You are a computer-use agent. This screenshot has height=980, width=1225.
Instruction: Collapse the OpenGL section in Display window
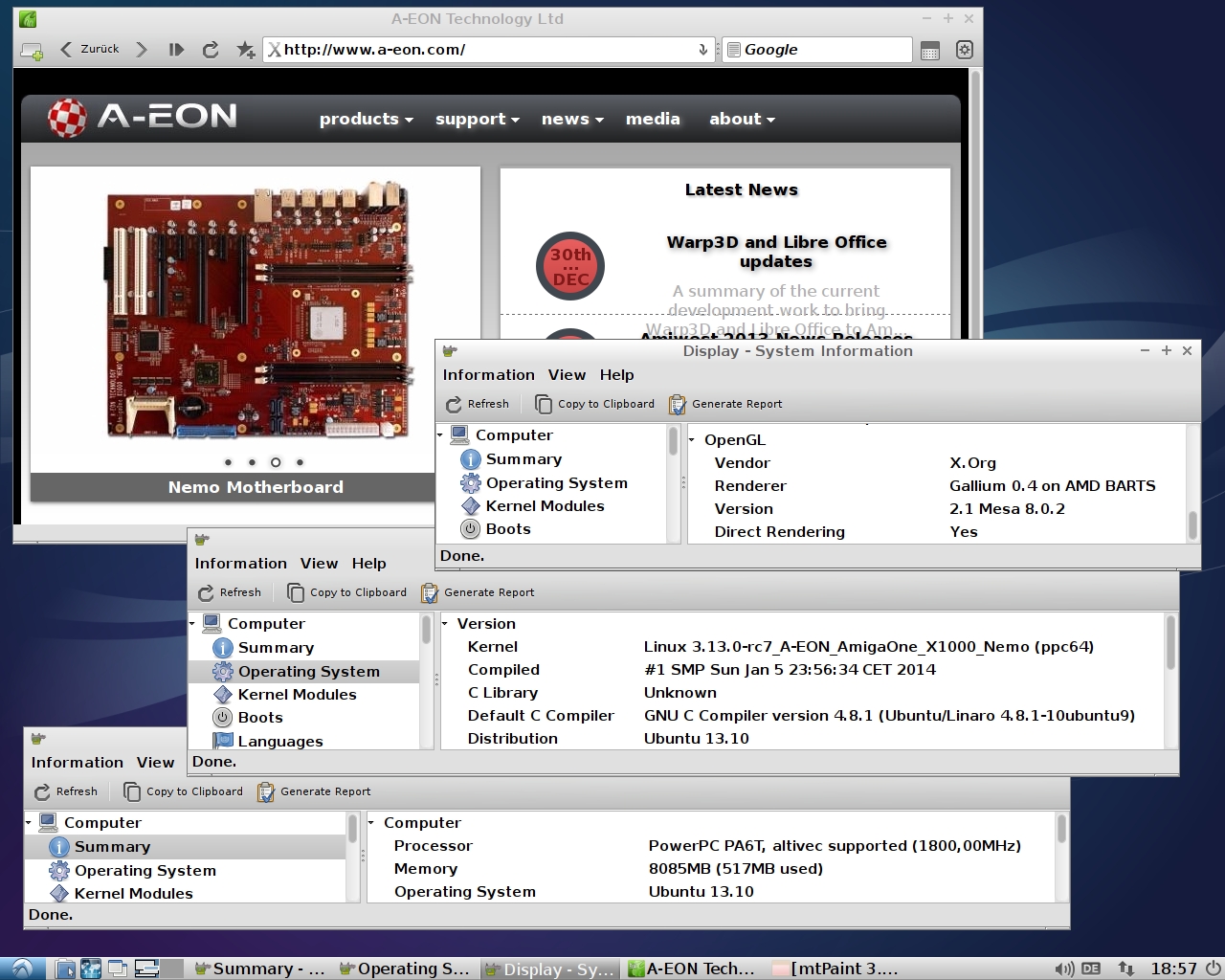[692, 440]
